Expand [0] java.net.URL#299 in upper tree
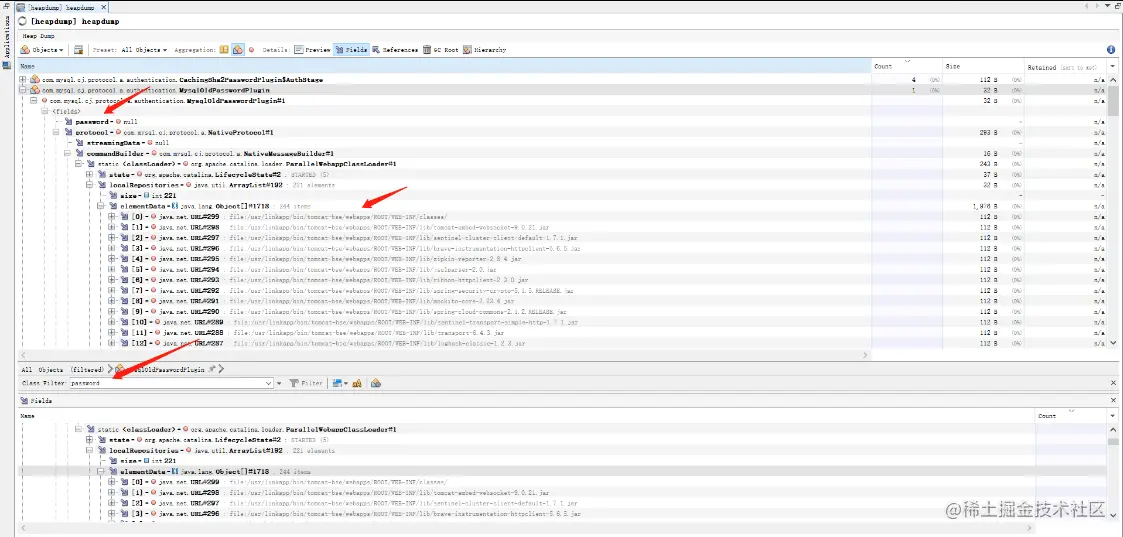Image resolution: width=1123 pixels, height=537 pixels. coord(112,217)
